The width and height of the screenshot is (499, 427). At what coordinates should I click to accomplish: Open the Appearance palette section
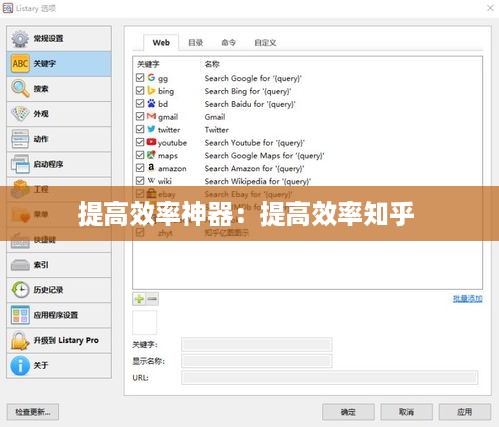[20, 114]
